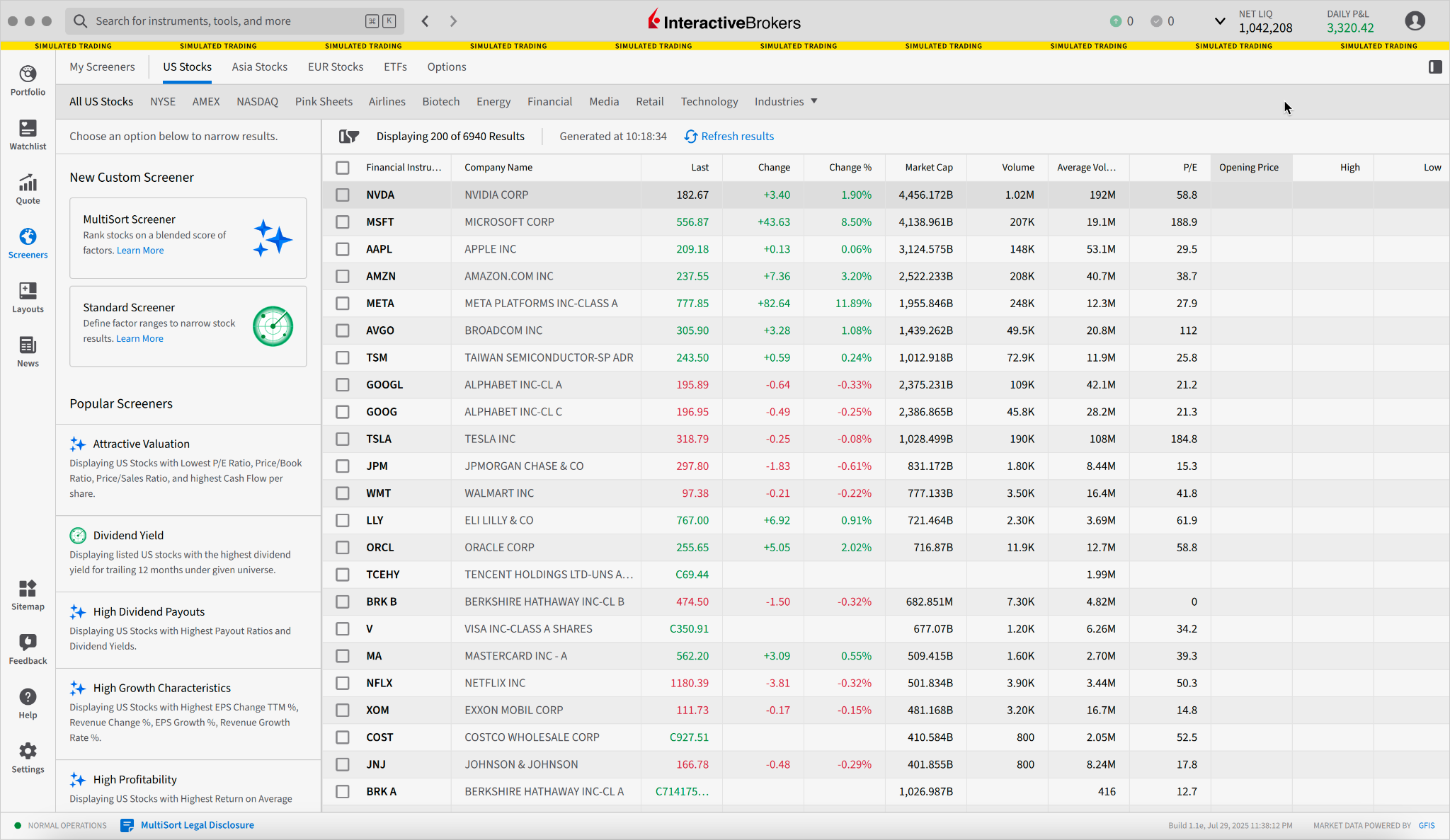Collapse the side panel with the top-right icon
The width and height of the screenshot is (1450, 840).
click(x=1436, y=67)
